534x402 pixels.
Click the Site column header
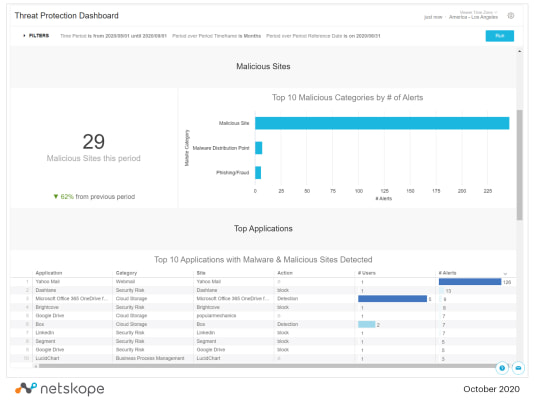tap(201, 273)
